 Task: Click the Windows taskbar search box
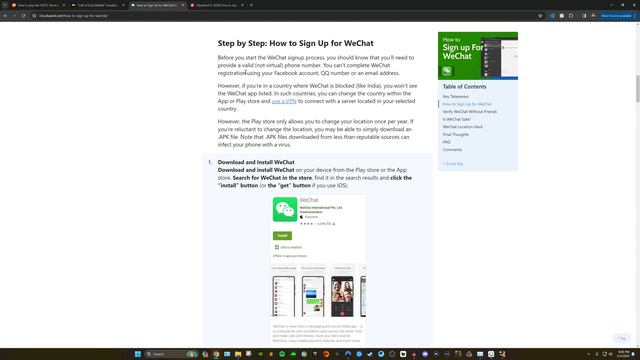click(171, 354)
